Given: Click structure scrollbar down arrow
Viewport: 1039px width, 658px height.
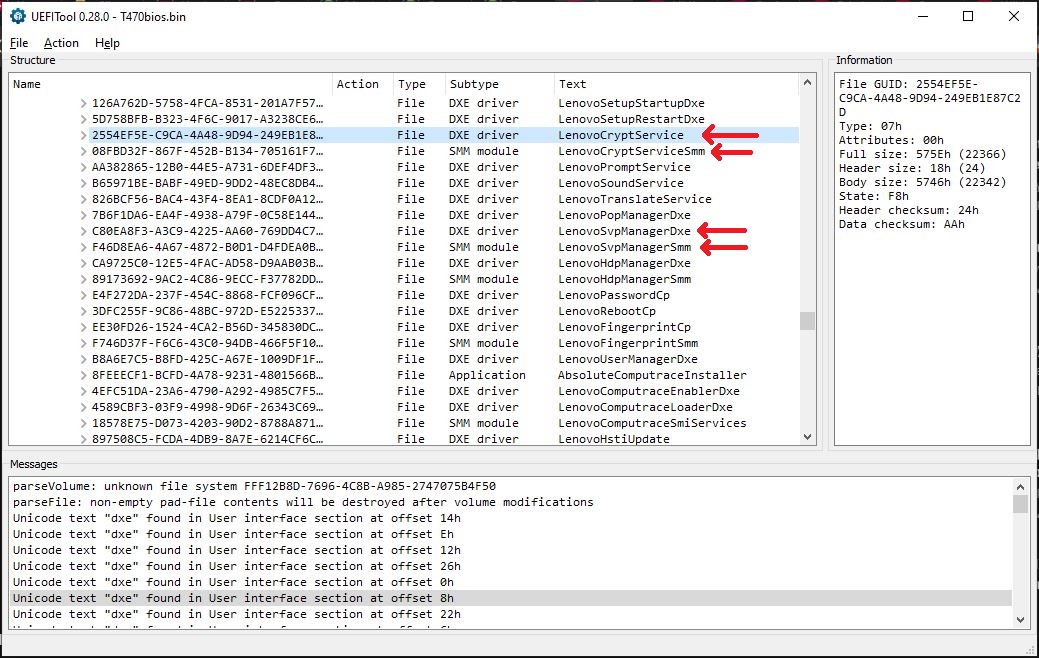Looking at the screenshot, I should point(807,437).
